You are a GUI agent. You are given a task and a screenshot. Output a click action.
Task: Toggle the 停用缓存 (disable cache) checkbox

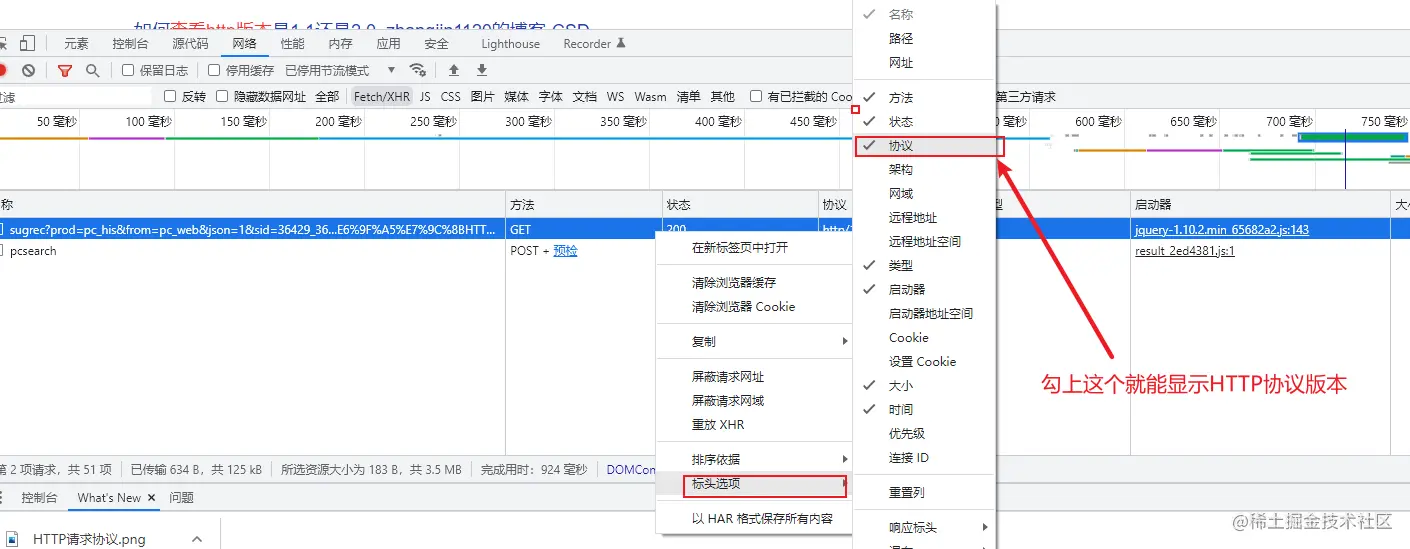(214, 70)
